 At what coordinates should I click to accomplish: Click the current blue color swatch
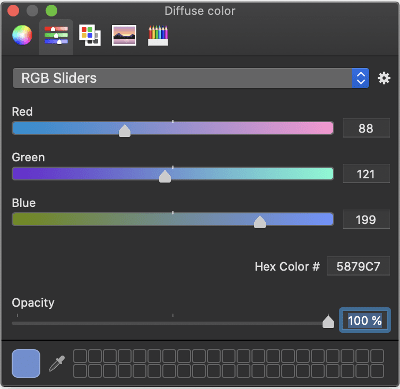[26, 363]
